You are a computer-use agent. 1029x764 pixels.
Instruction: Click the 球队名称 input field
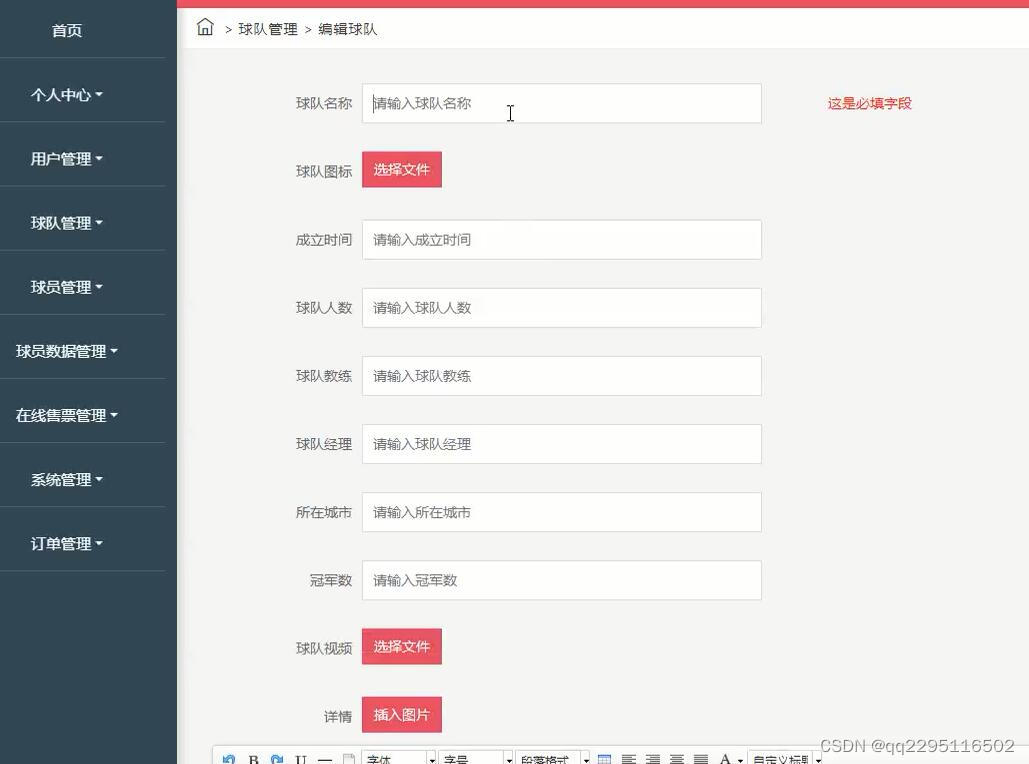pos(561,103)
